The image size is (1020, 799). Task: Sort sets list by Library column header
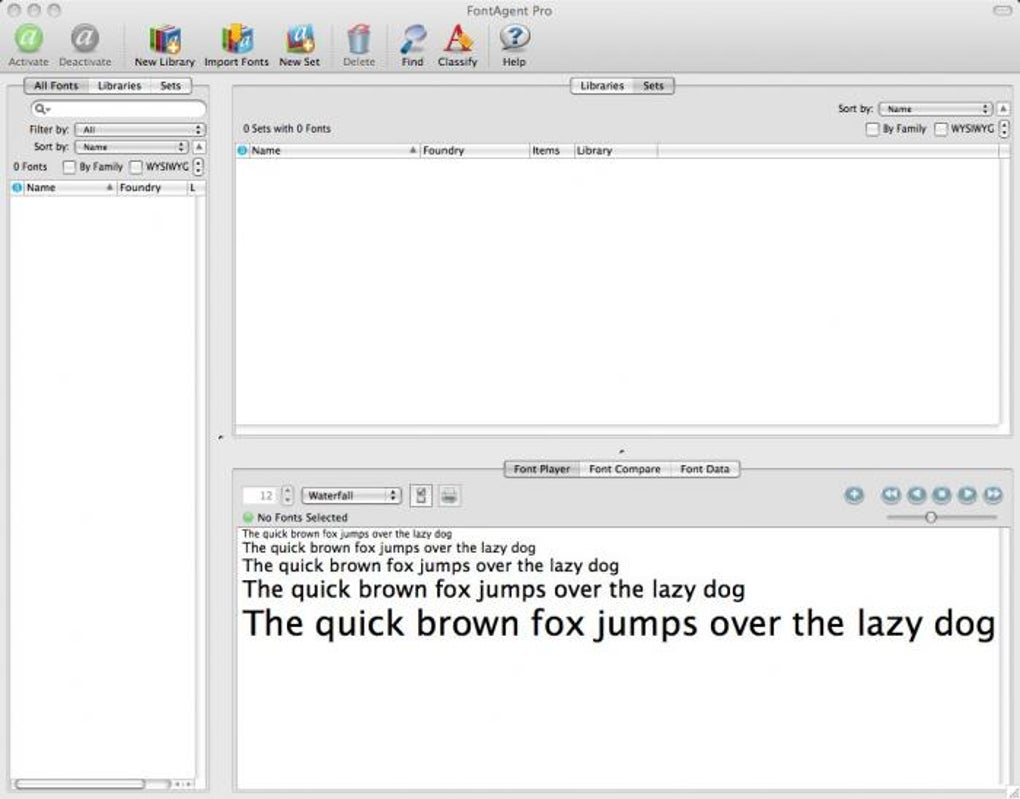616,150
